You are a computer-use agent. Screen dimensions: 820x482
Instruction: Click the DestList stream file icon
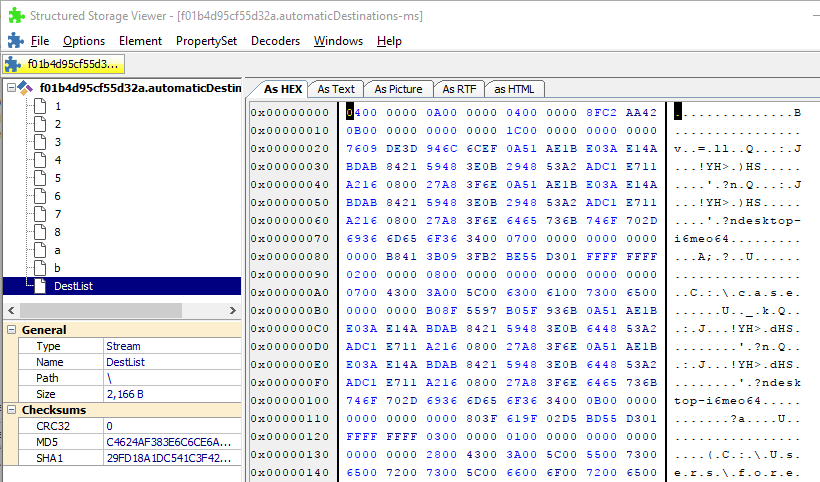click(40, 286)
